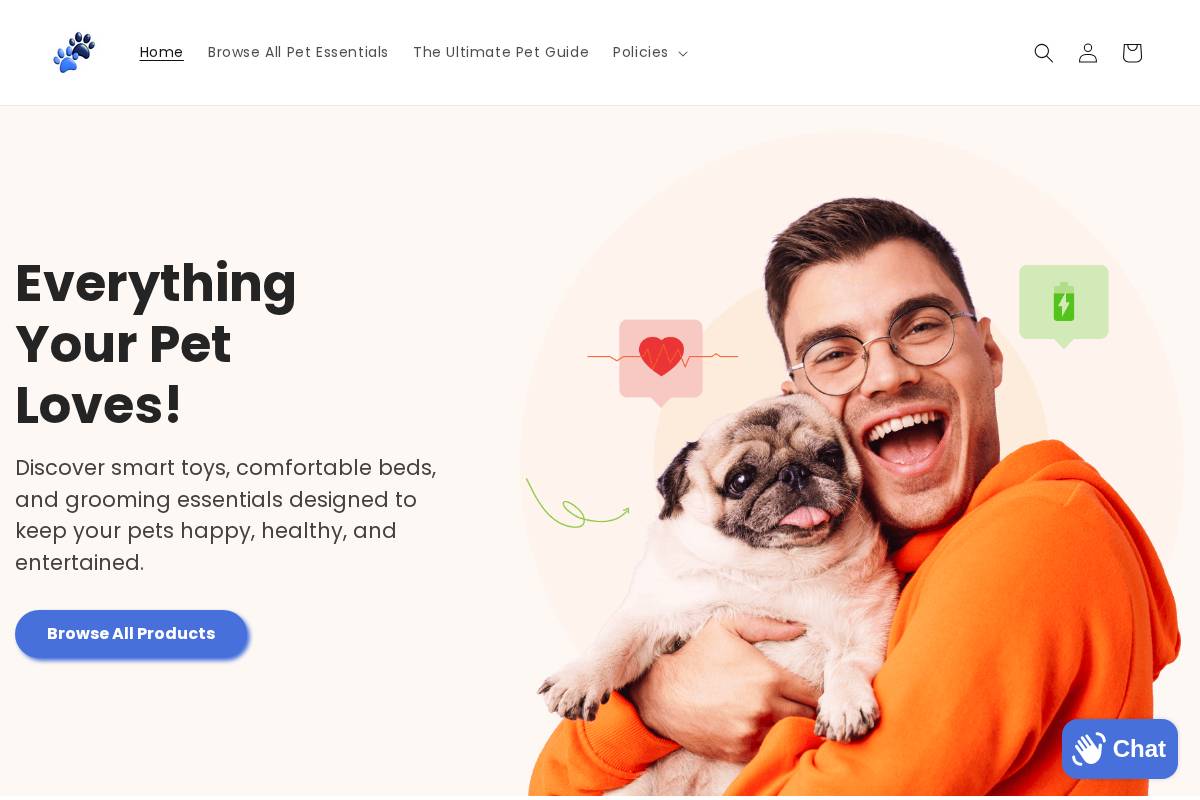Open the Shopify Chat widget

click(x=1120, y=748)
